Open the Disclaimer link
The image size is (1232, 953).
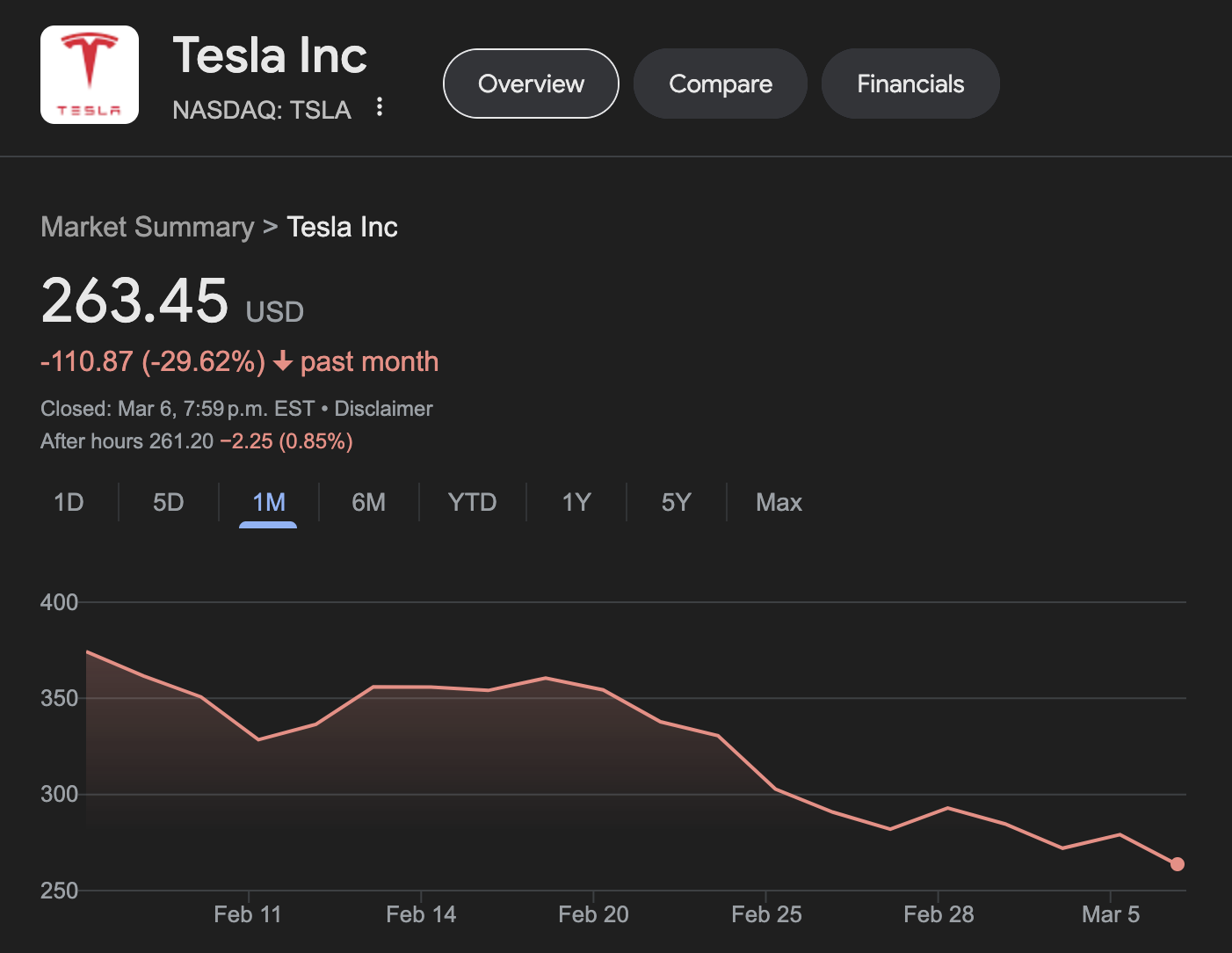[x=383, y=409]
